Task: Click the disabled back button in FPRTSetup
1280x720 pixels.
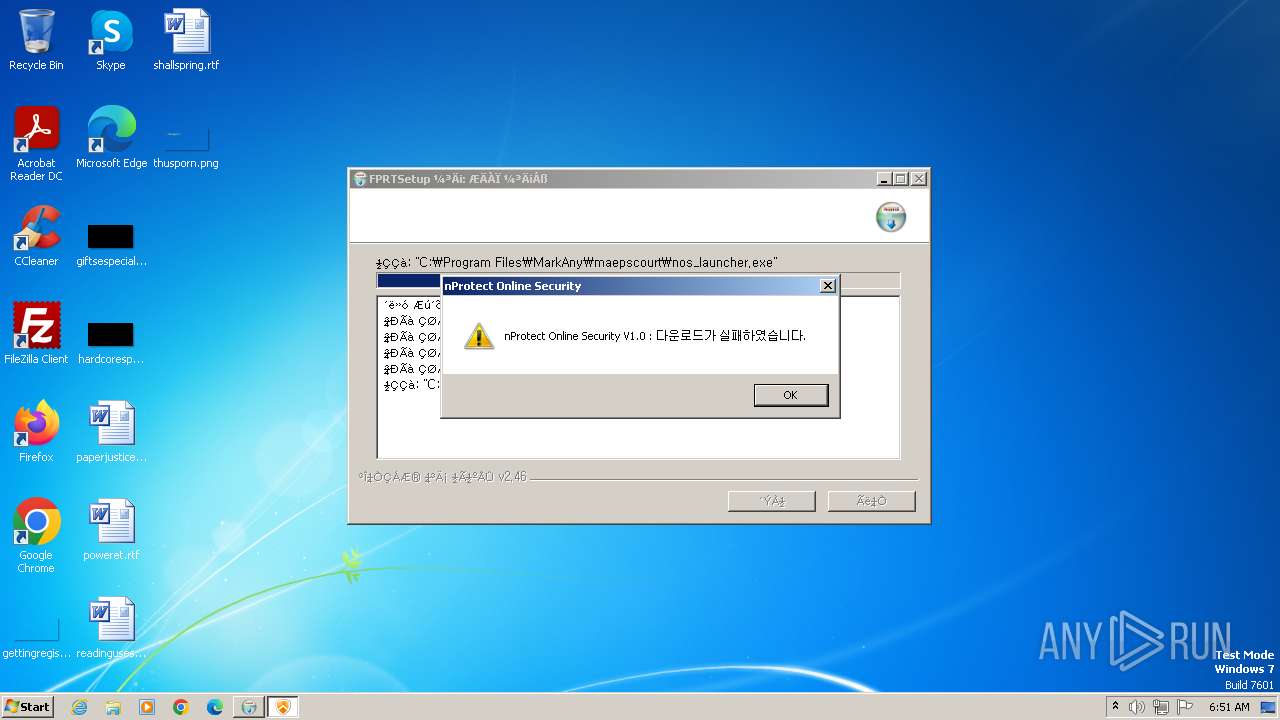Action: pyautogui.click(x=771, y=501)
